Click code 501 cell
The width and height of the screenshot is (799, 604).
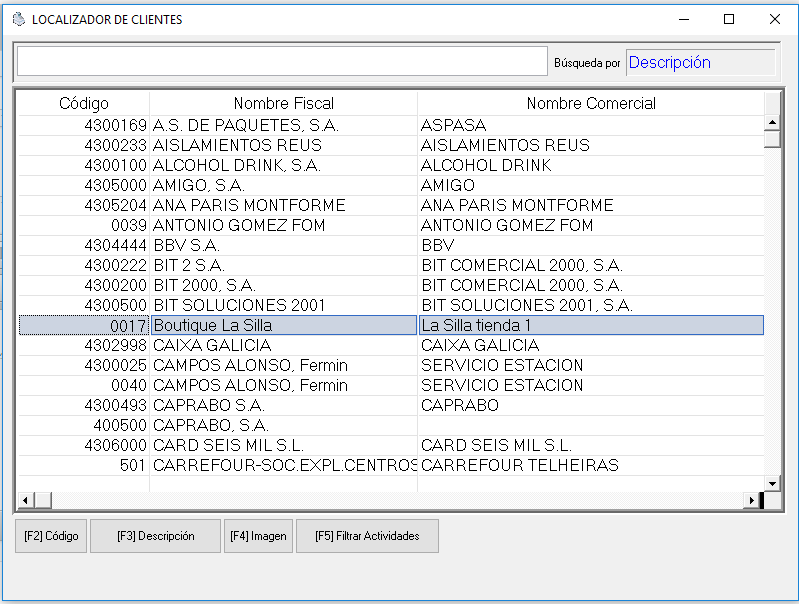pyautogui.click(x=84, y=465)
